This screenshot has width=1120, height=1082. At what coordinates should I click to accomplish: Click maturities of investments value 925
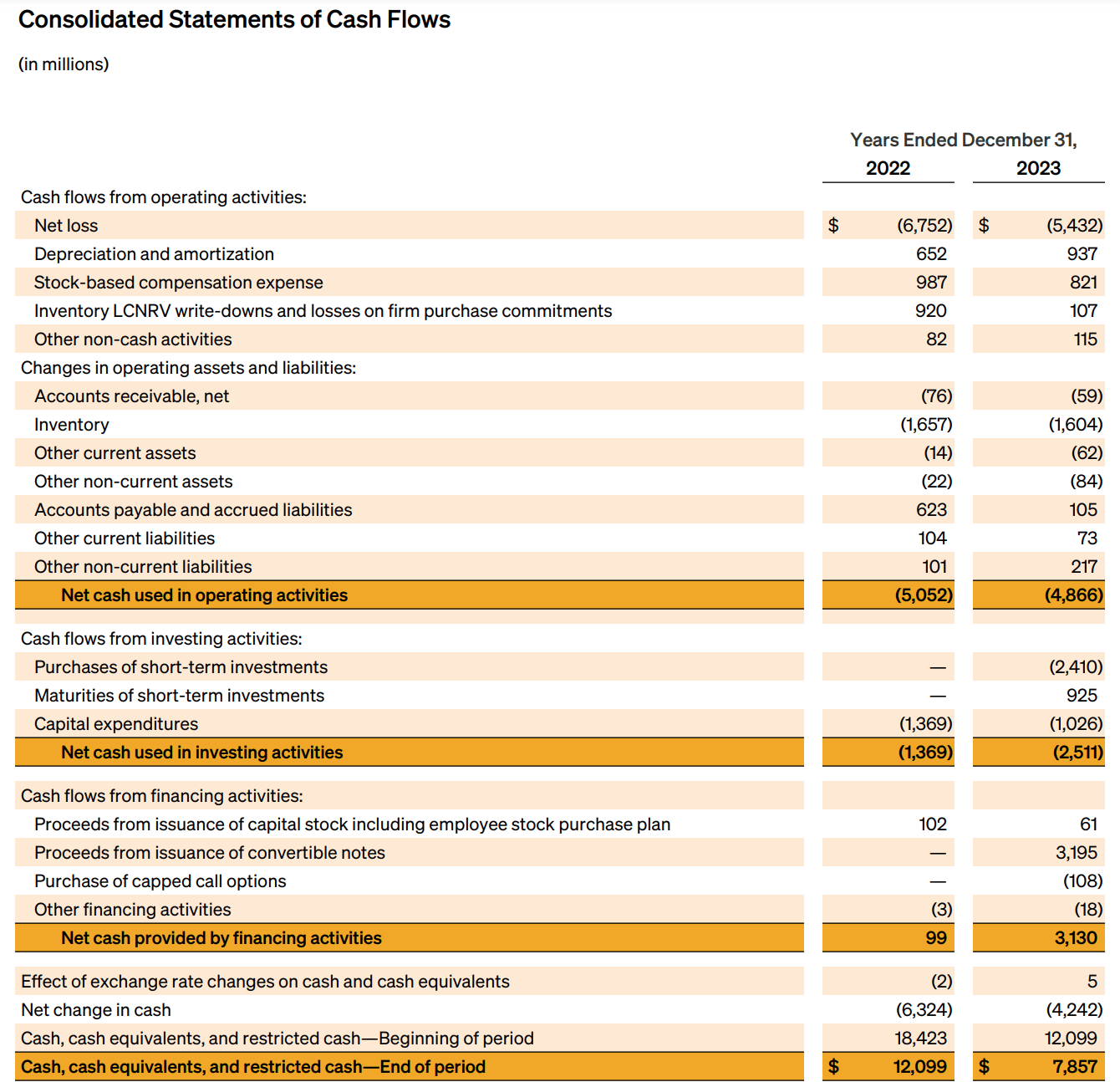[1082, 696]
